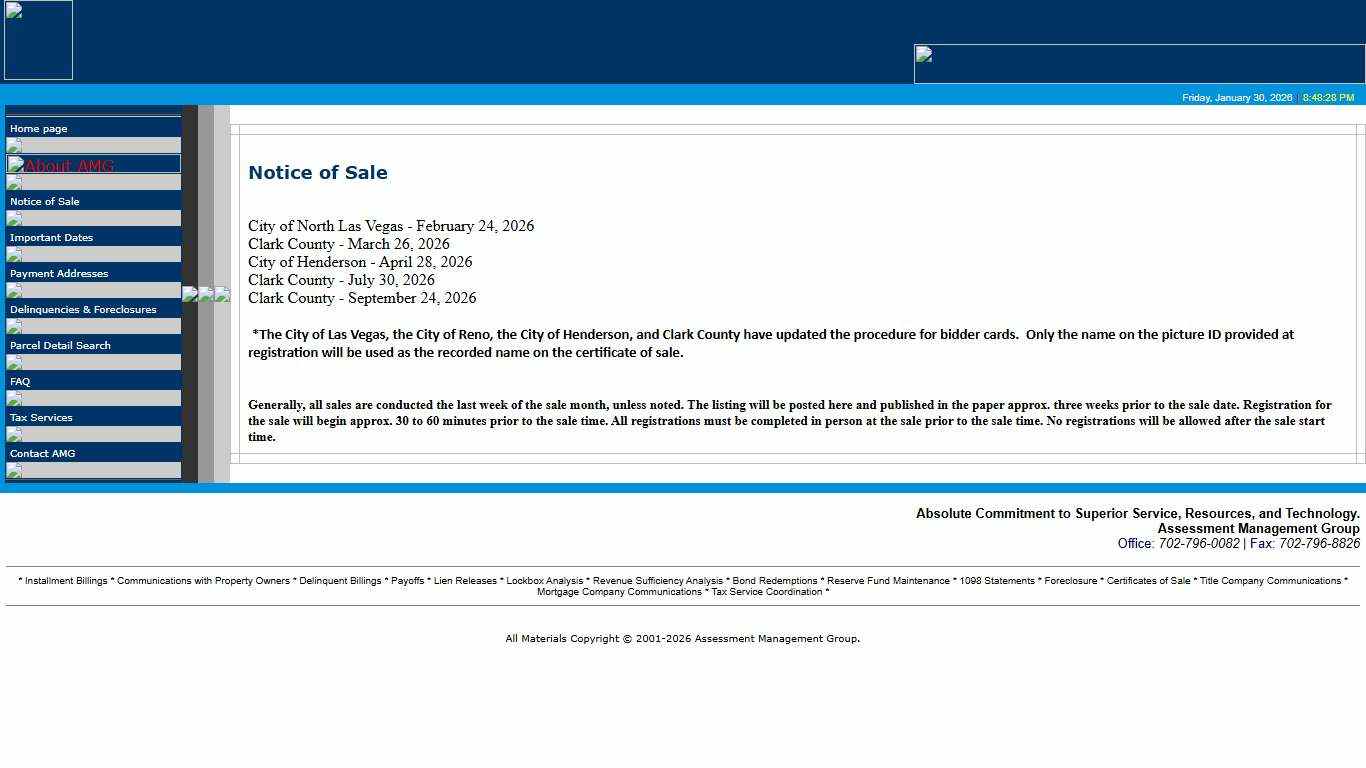This screenshot has height=768, width=1366.
Task: Click the broken banner image at top right
Action: pyautogui.click(x=1139, y=63)
